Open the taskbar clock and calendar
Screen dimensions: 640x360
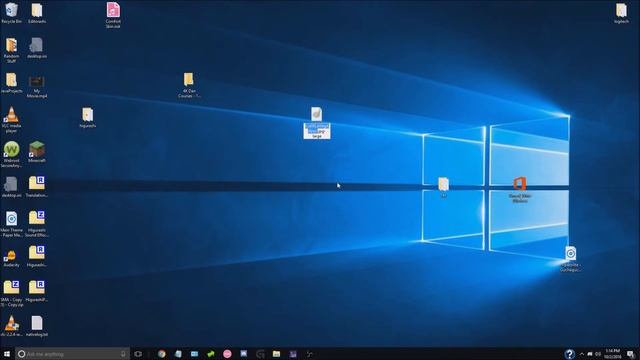(x=613, y=354)
